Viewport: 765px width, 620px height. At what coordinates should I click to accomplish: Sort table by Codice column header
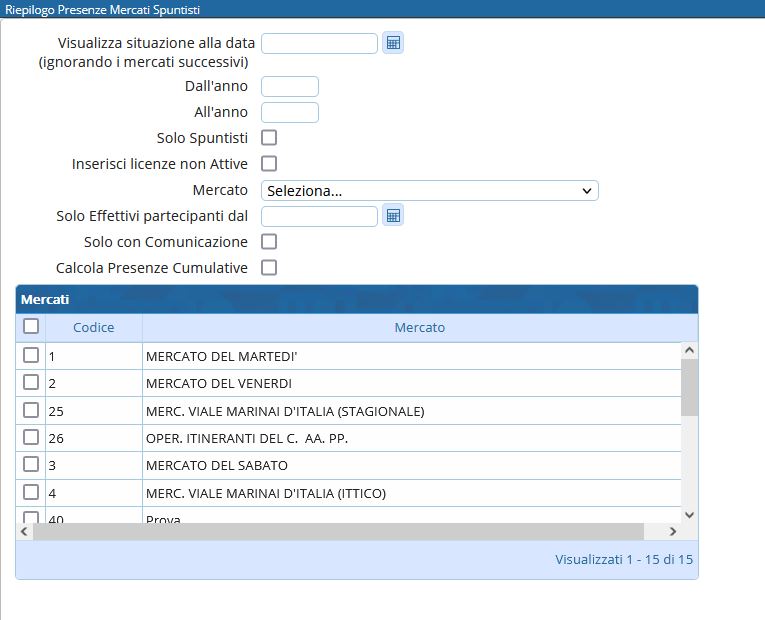click(x=93, y=328)
